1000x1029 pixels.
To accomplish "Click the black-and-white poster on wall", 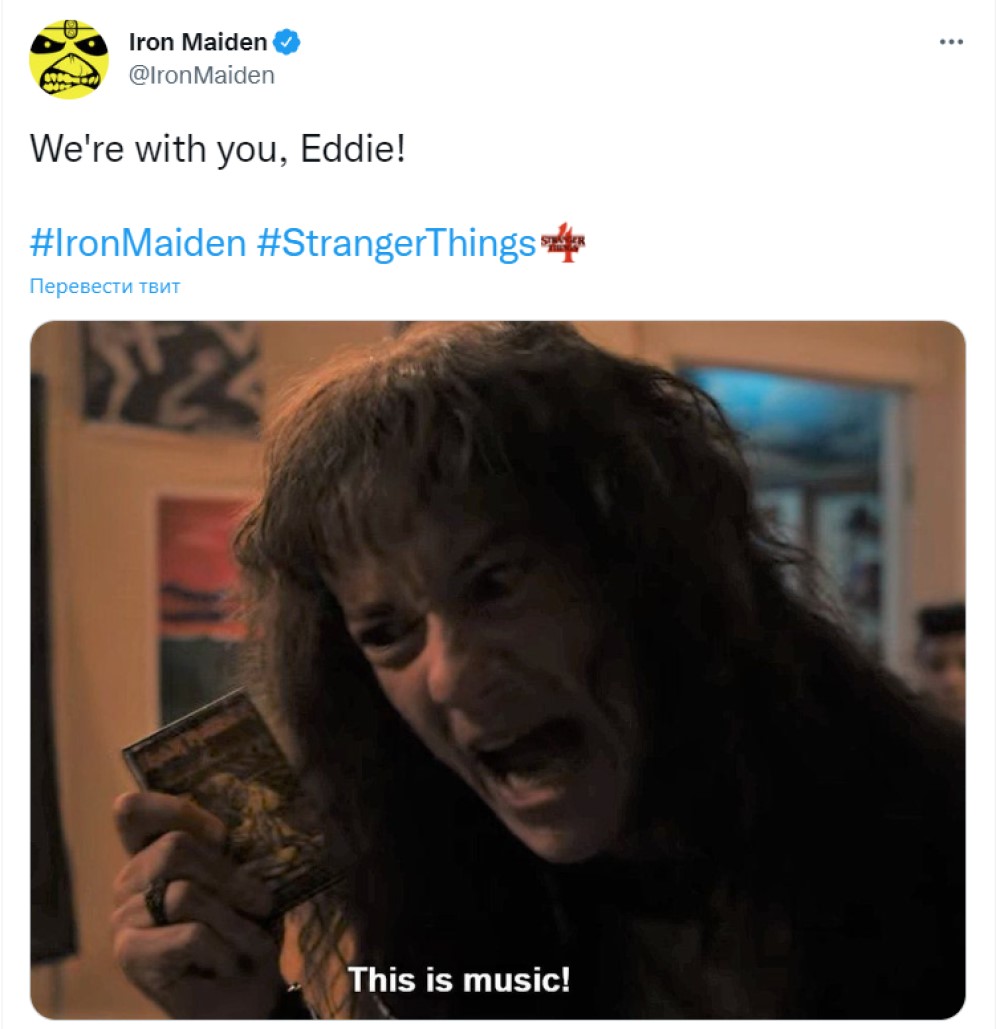I will (172, 375).
